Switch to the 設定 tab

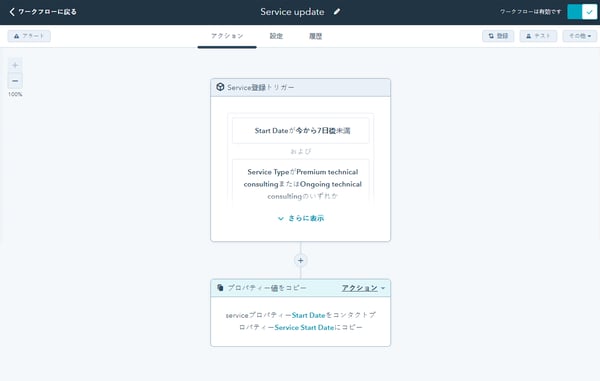(276, 36)
